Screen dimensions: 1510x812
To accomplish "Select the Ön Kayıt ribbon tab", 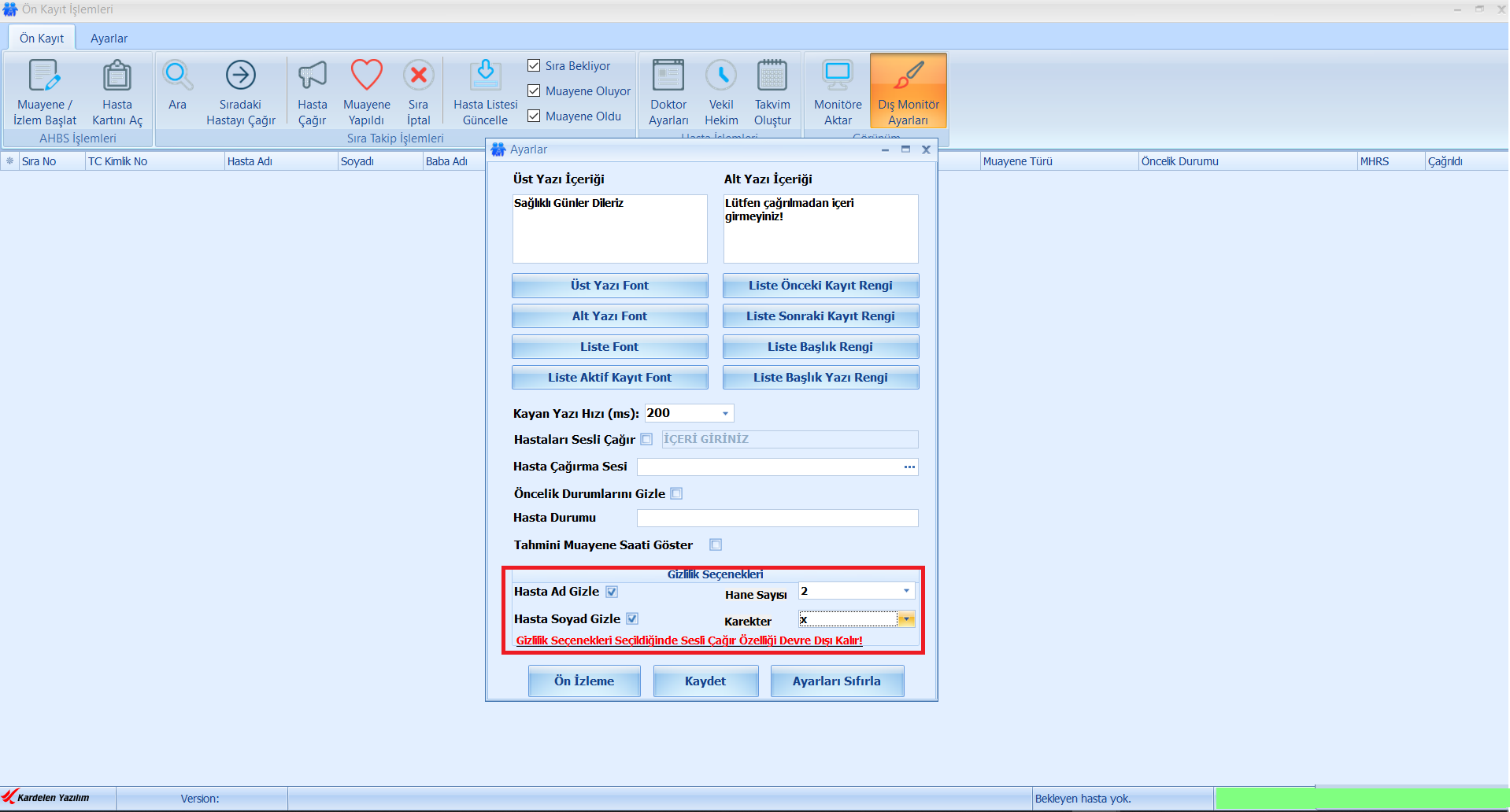I will click(x=42, y=39).
